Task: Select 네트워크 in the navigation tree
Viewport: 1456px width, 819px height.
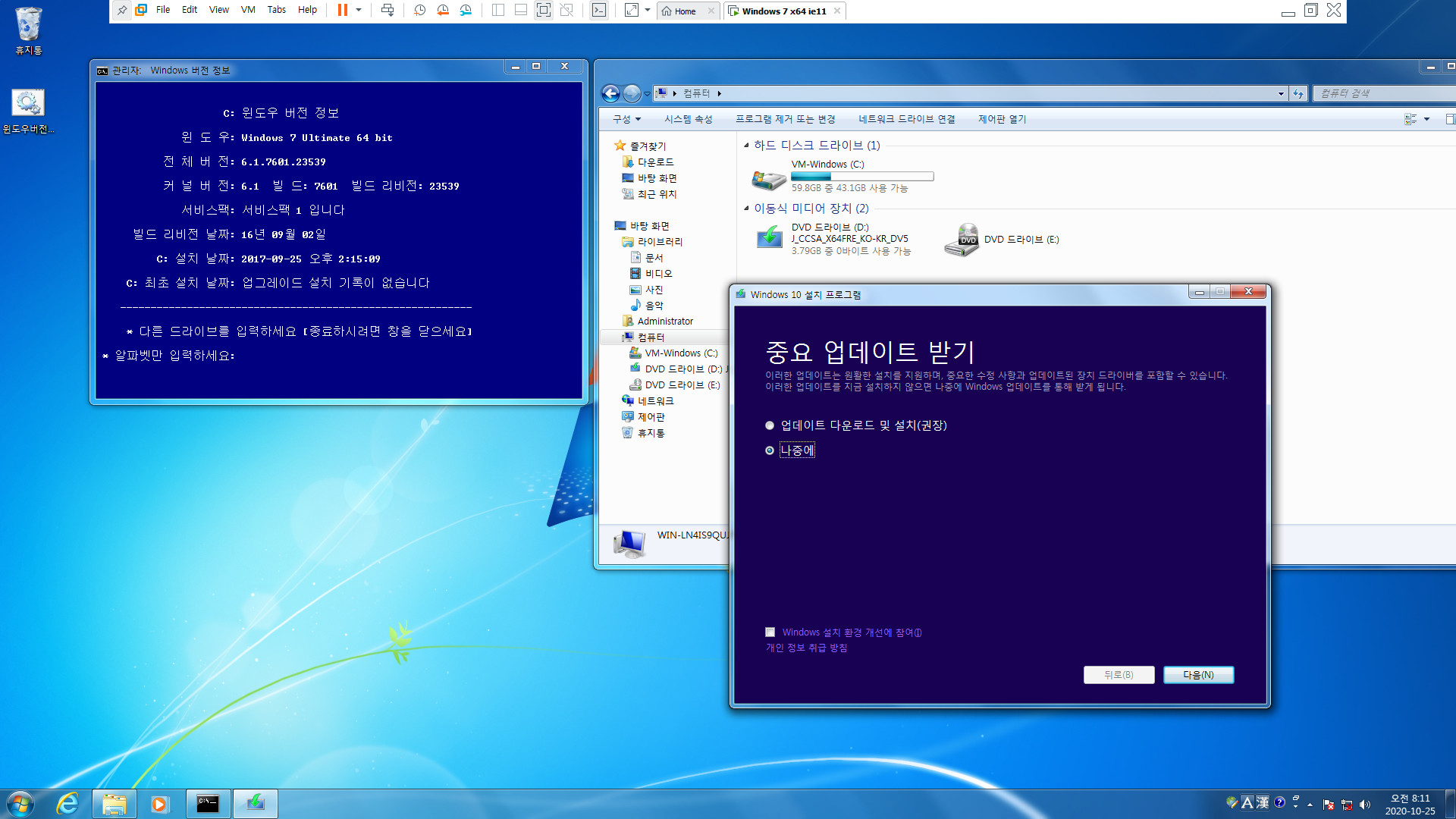Action: (x=648, y=401)
